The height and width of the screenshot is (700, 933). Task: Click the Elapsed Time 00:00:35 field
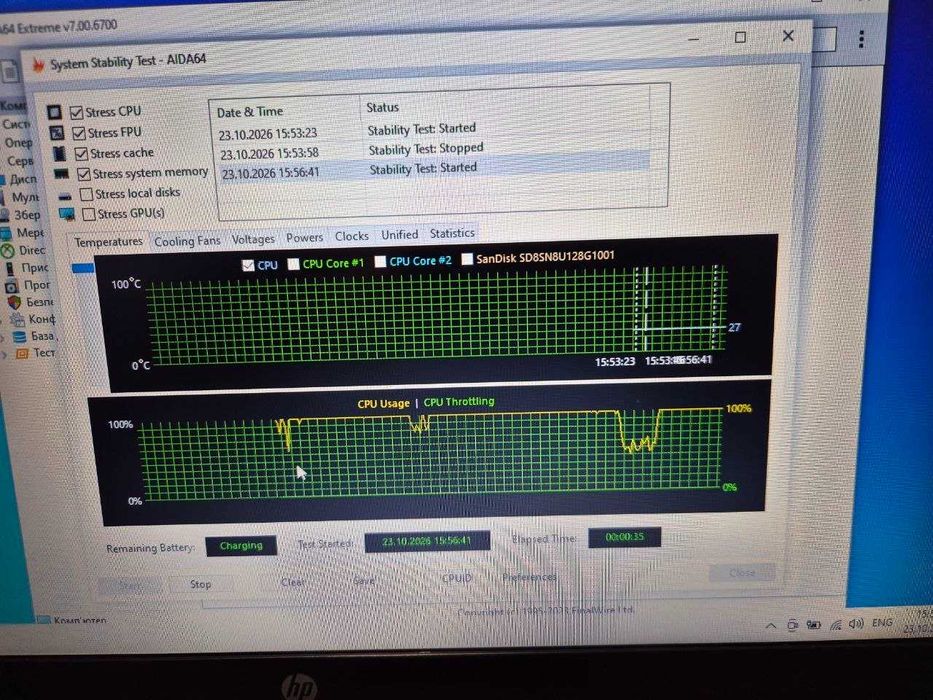(x=624, y=537)
